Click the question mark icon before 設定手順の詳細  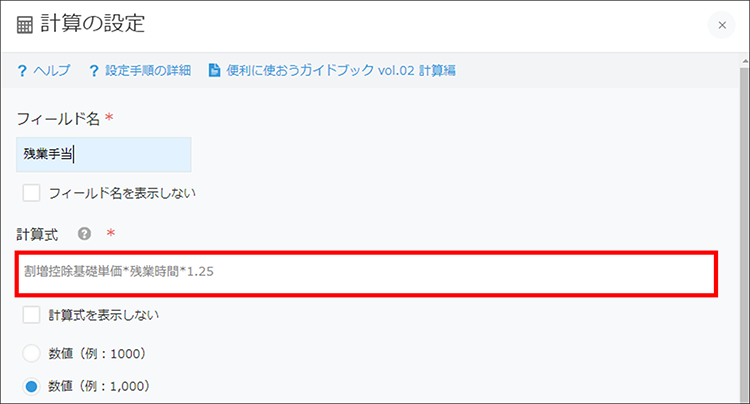(x=94, y=71)
